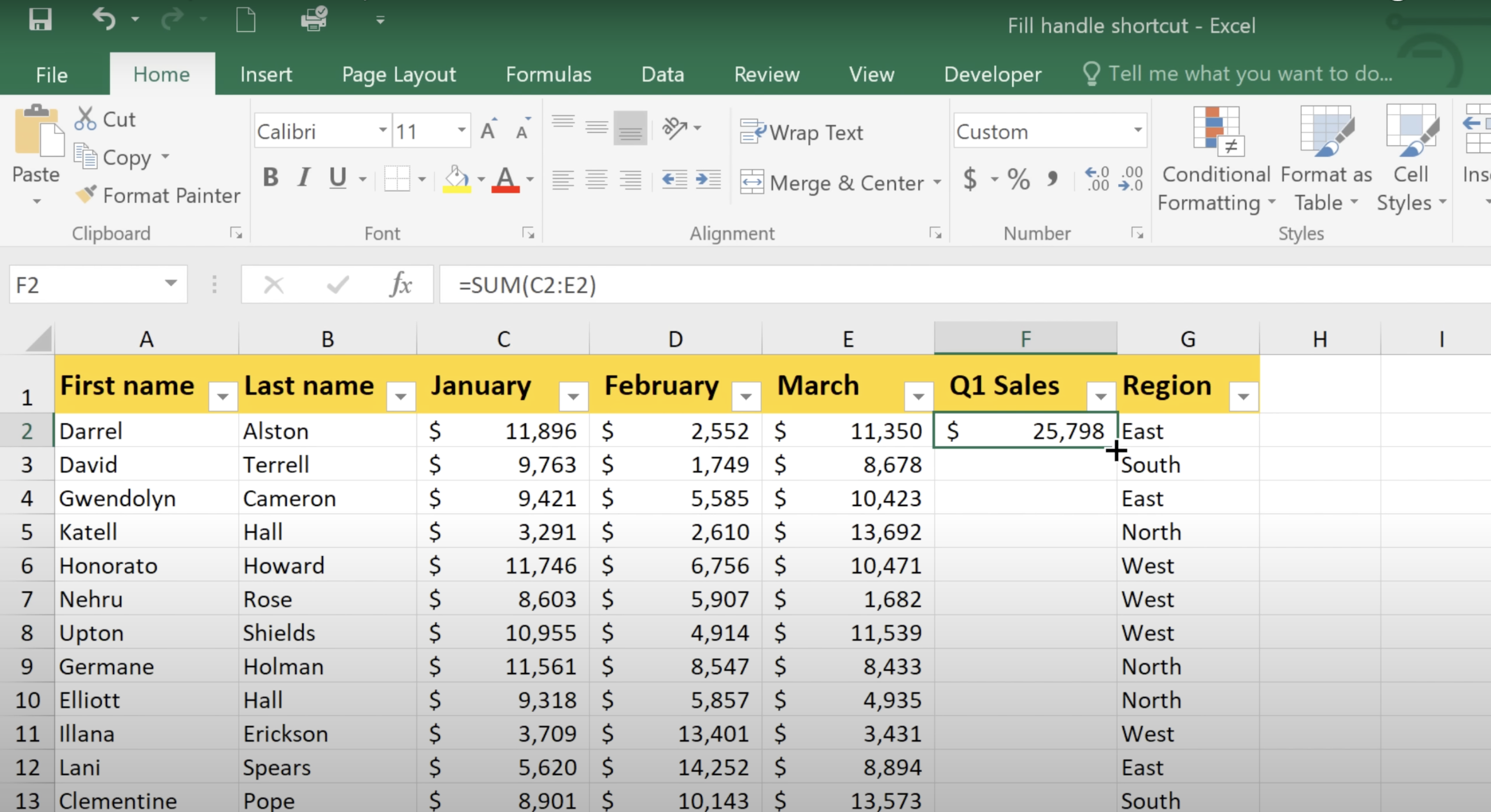Screen dimensions: 1491x812
Task: Toggle Bold formatting
Action: [270, 177]
